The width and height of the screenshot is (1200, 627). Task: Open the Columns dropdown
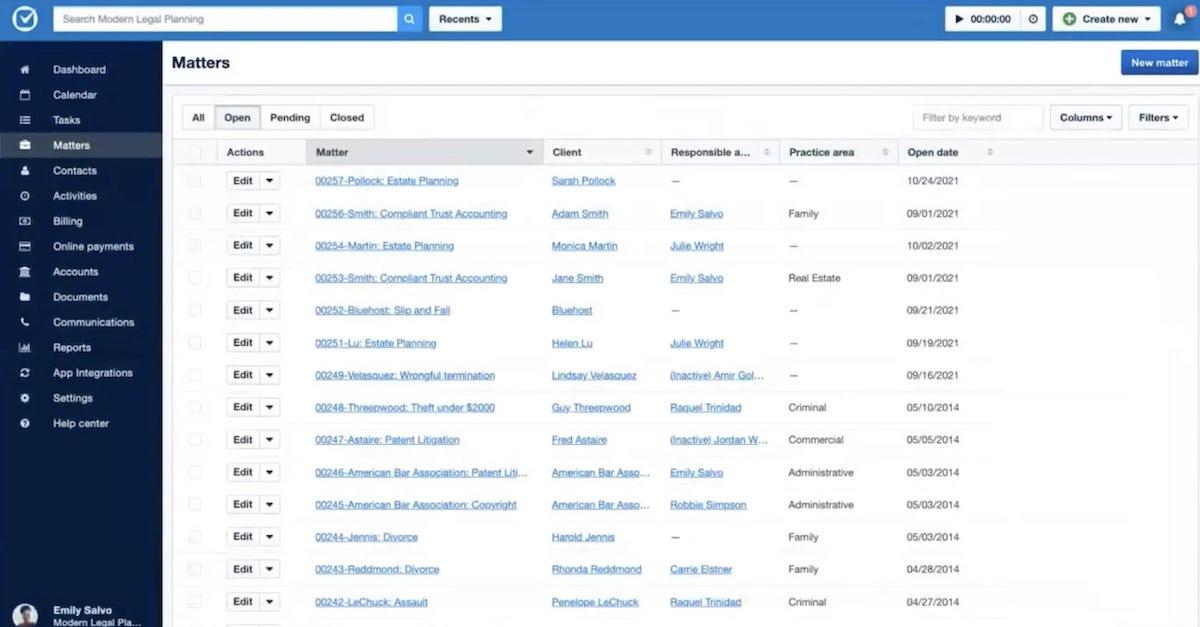point(1085,118)
